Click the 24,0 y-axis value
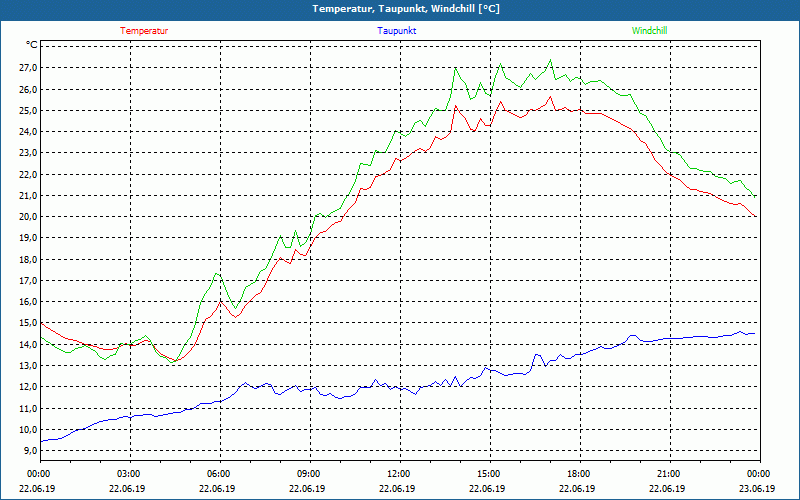This screenshot has height=500, width=800. (29, 132)
